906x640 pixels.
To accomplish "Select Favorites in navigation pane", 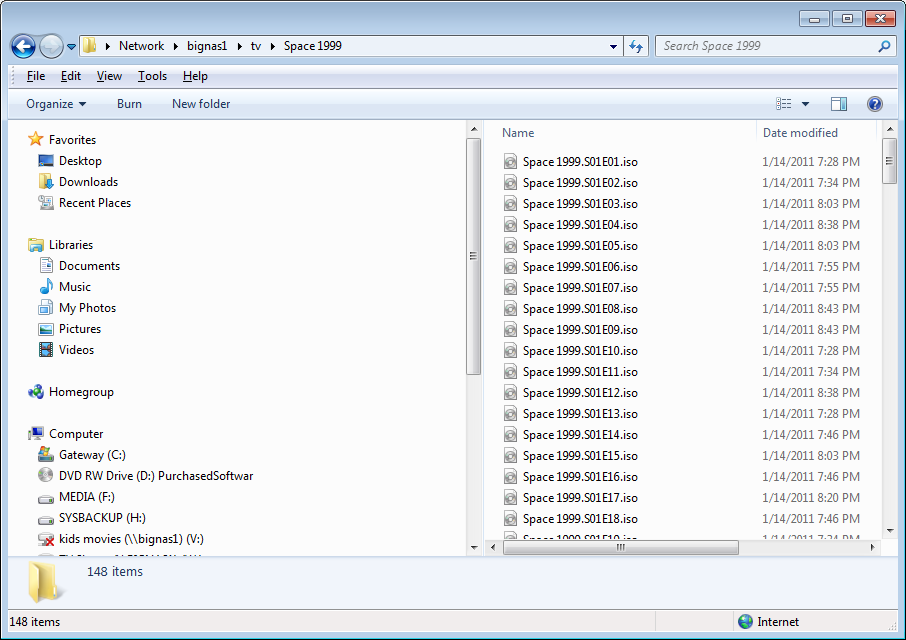I will click(x=72, y=140).
